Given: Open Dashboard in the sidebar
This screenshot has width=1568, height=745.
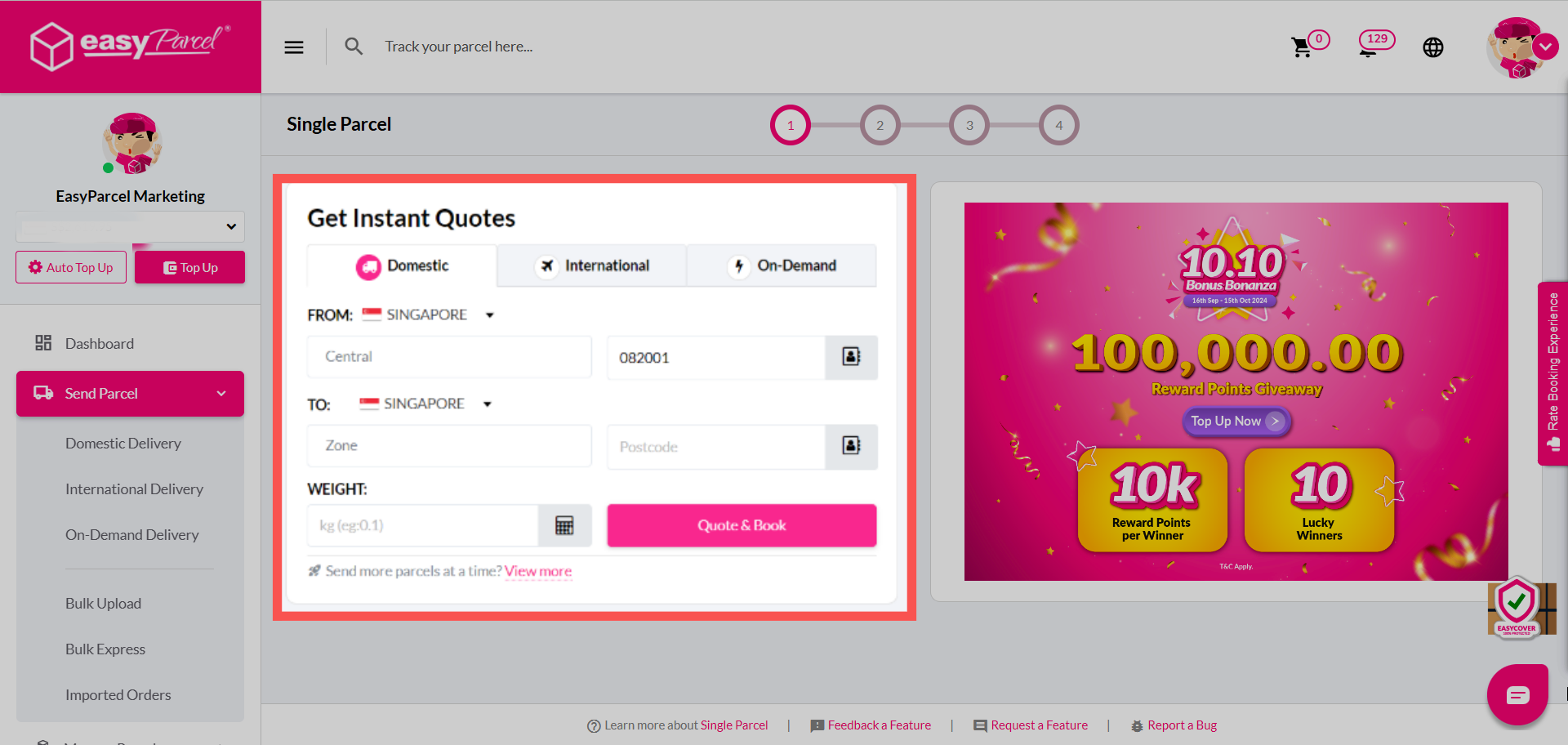Looking at the screenshot, I should [x=100, y=344].
